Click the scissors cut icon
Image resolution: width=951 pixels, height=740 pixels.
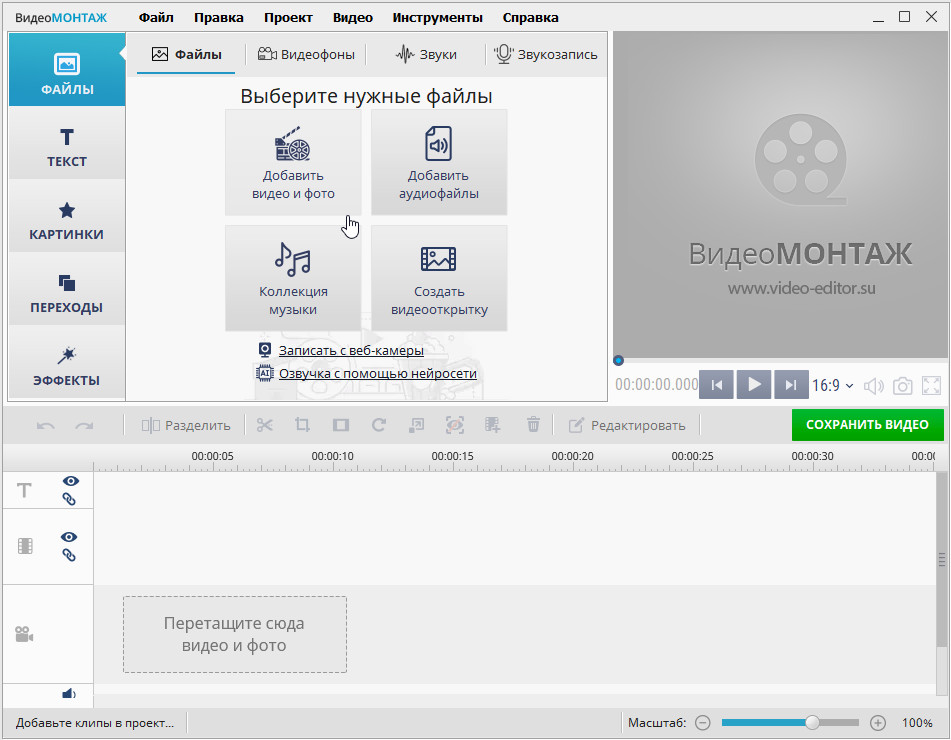[264, 425]
